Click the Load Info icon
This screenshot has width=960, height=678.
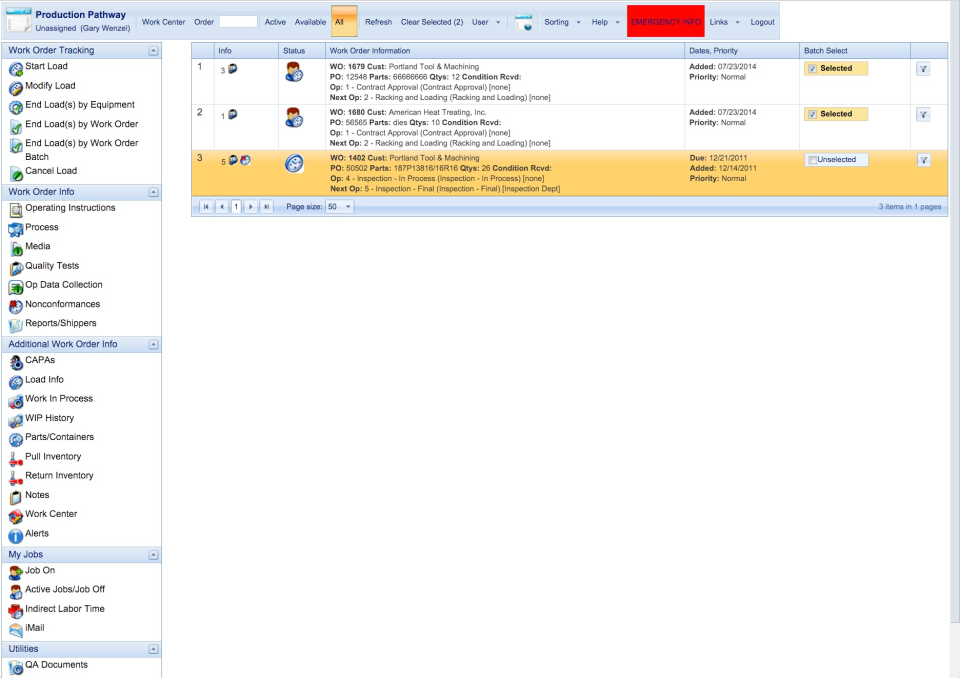coord(15,383)
